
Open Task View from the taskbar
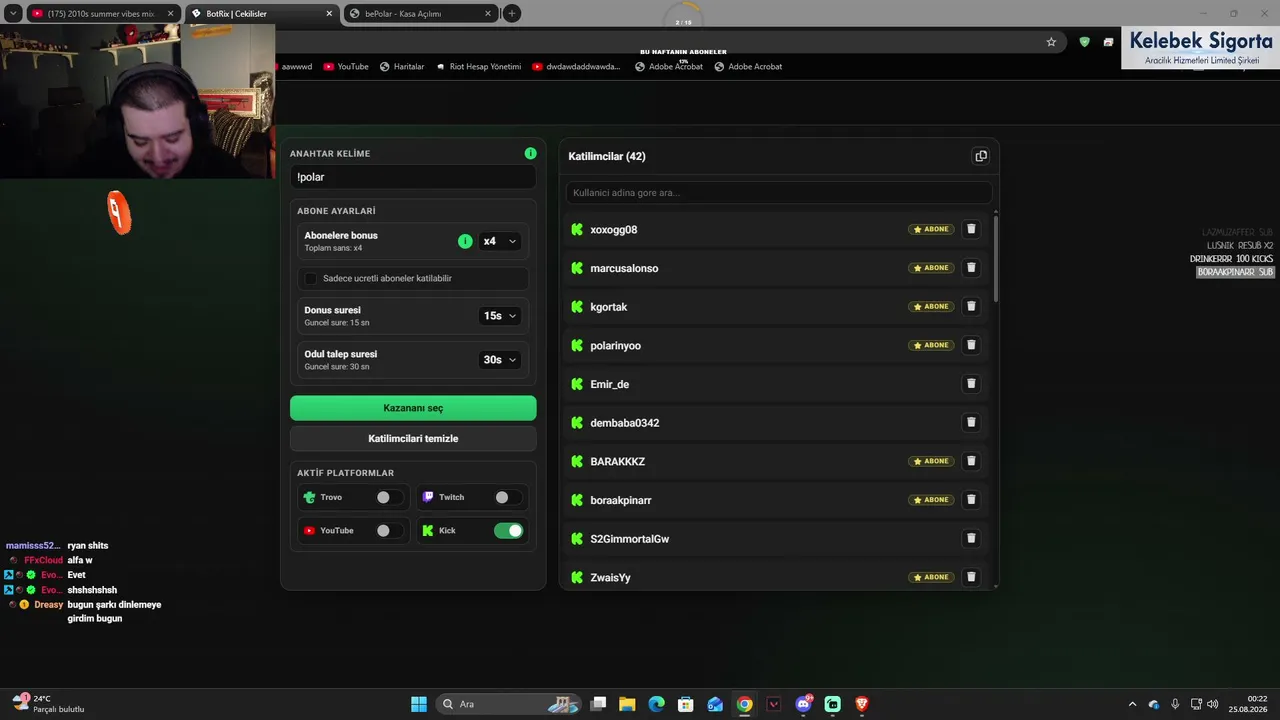point(598,704)
